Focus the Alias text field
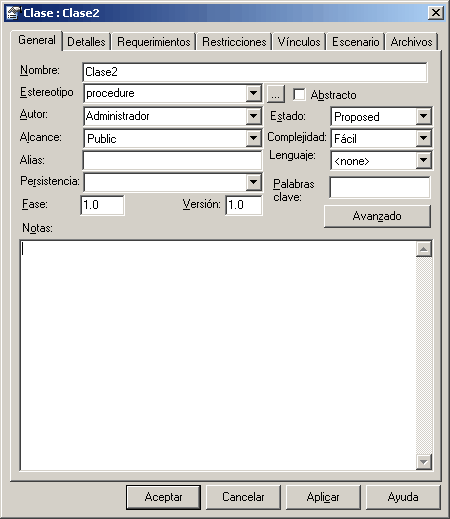This screenshot has width=450, height=519. (x=172, y=161)
